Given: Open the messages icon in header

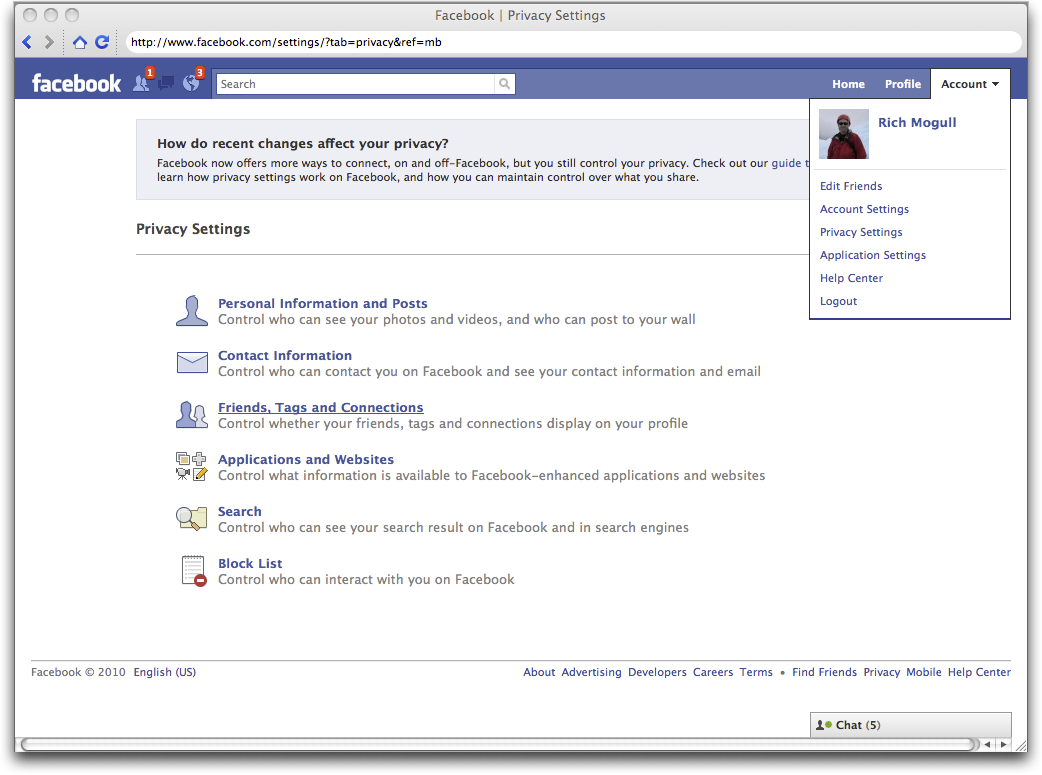Looking at the screenshot, I should pyautogui.click(x=166, y=83).
